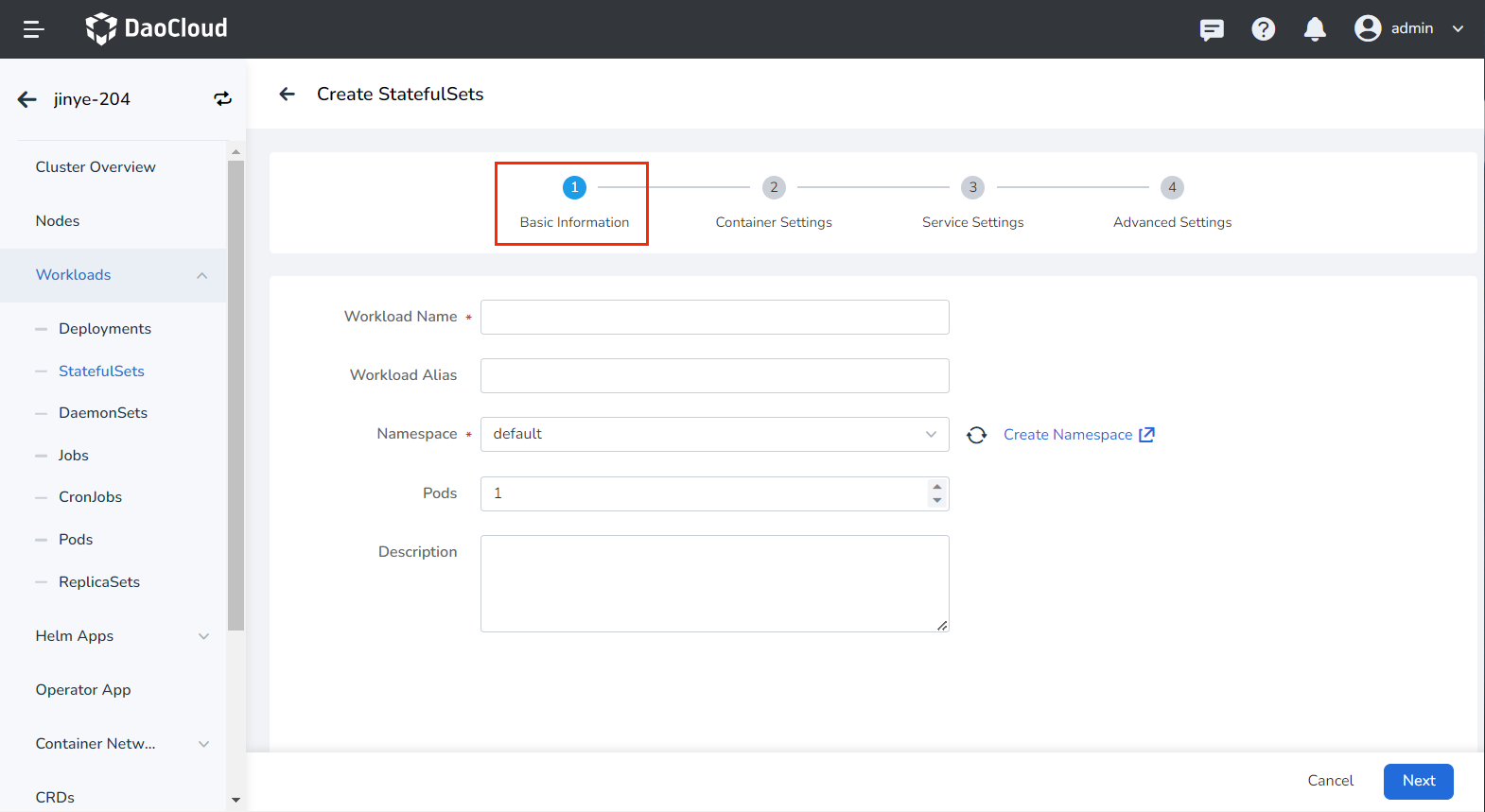Screen dimensions: 1485x812
Task: Open the Create Namespace link
Action: pyautogui.click(x=1078, y=435)
